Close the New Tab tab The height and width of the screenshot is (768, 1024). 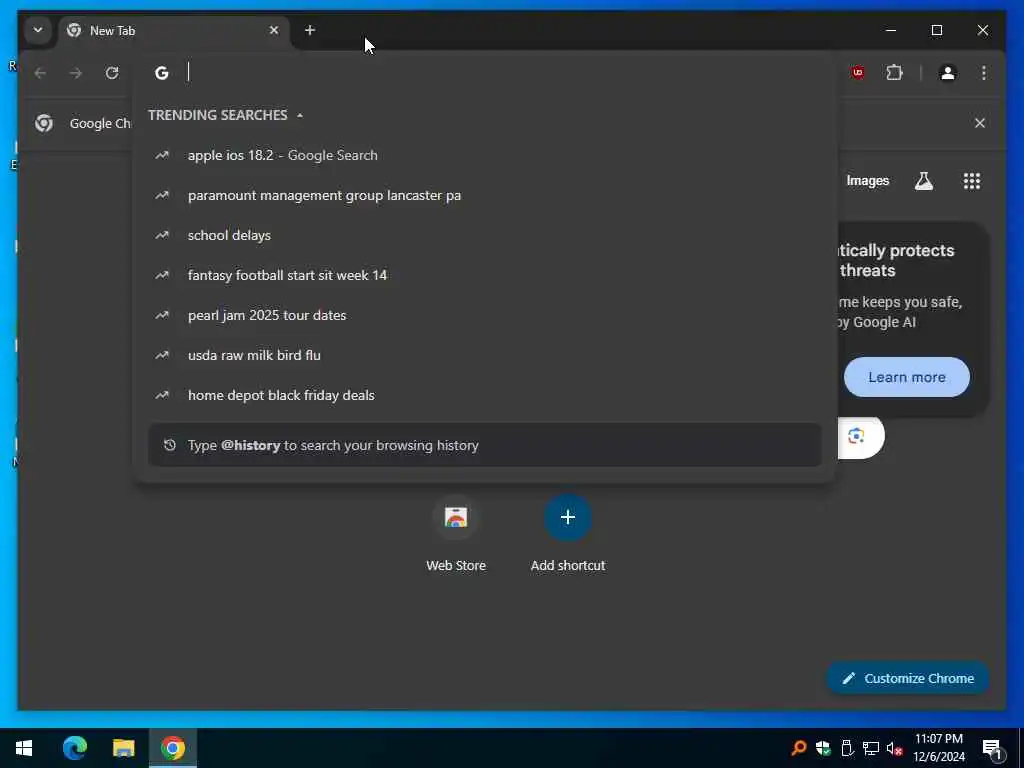coord(274,30)
